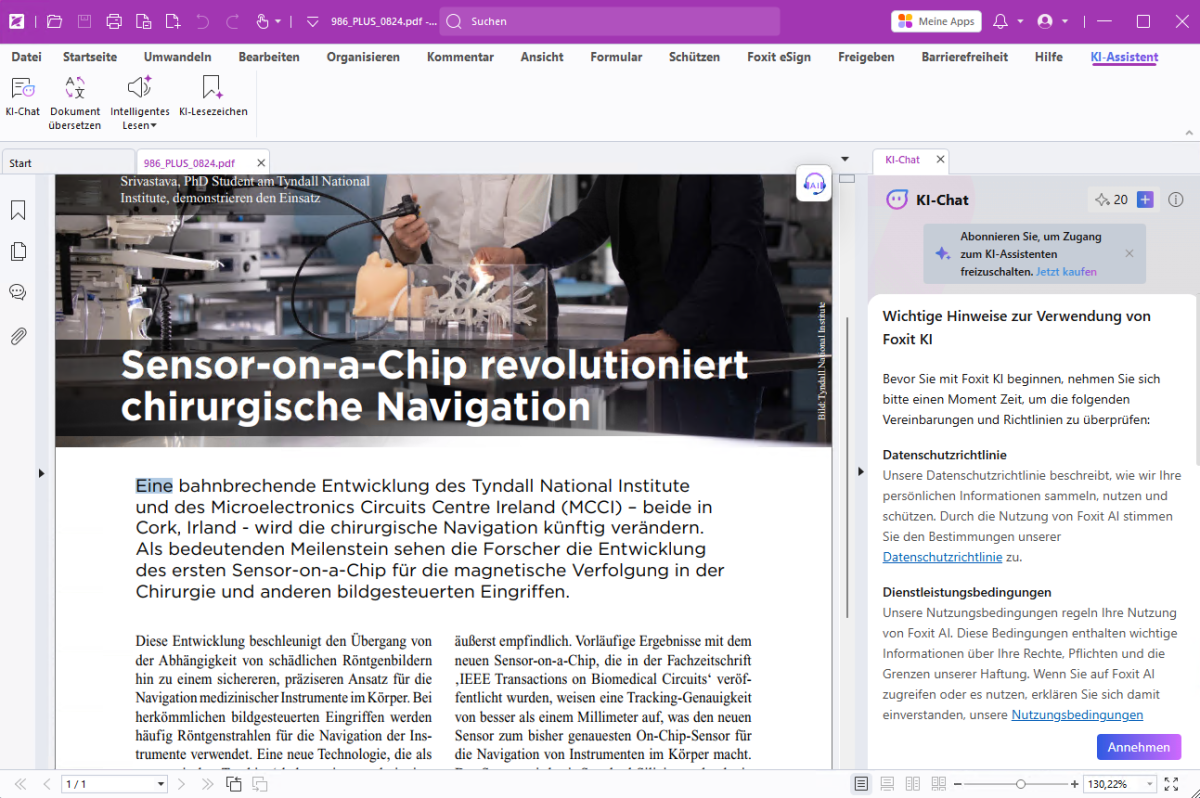Open the Datenschutzrichtlinie link
This screenshot has height=798, width=1200.
click(x=942, y=557)
